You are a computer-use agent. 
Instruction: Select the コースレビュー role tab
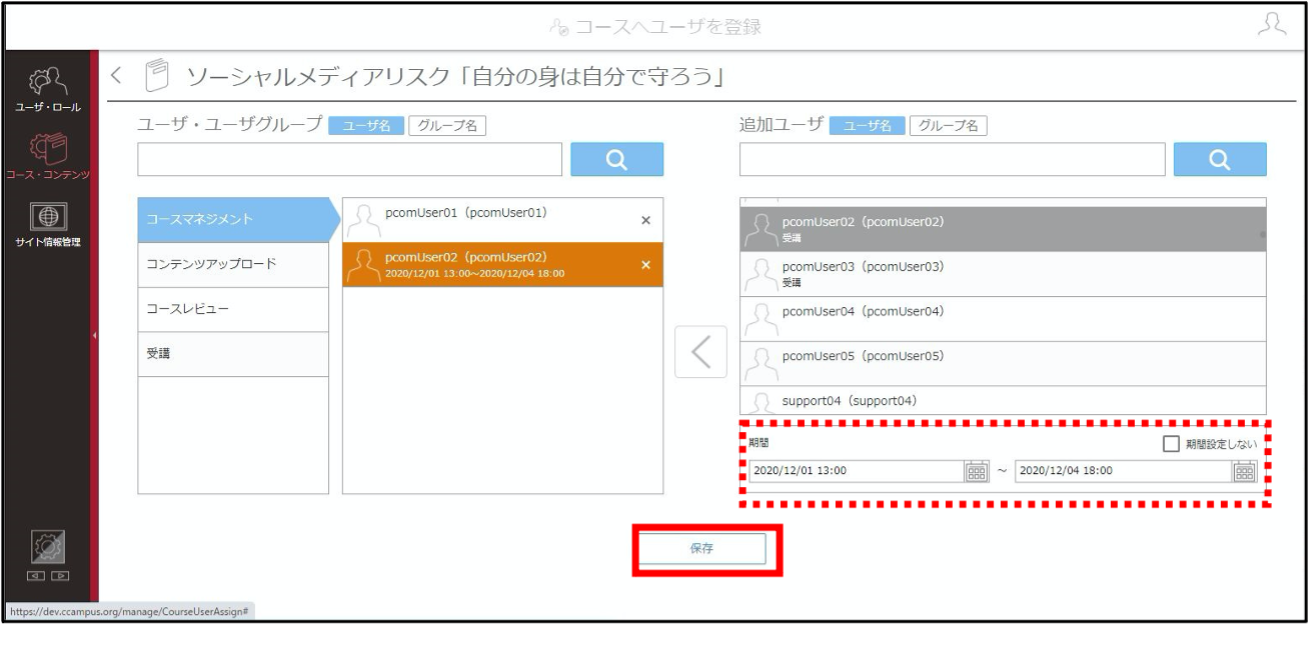point(233,310)
